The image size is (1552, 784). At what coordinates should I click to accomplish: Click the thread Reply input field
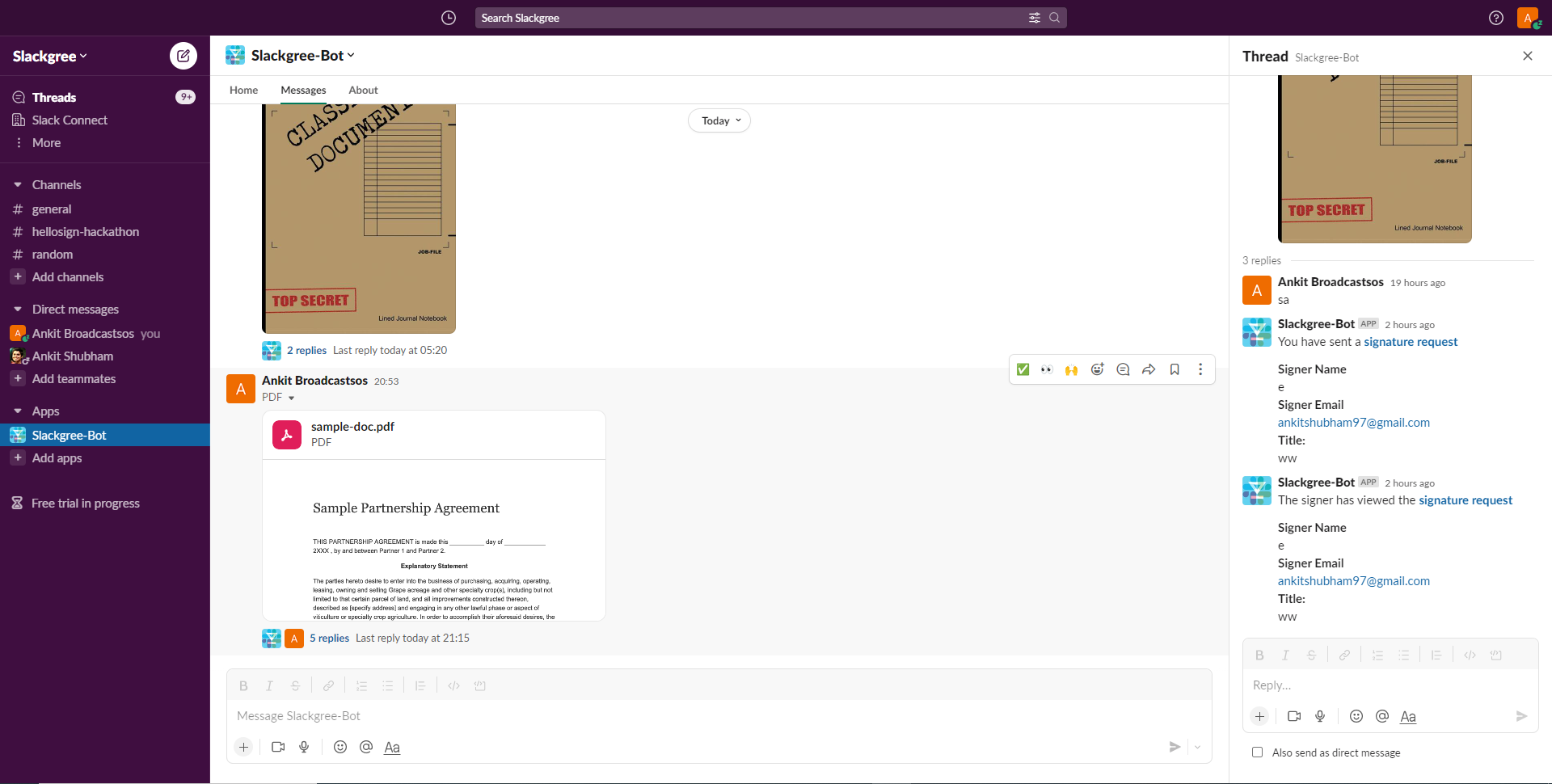[x=1390, y=685]
